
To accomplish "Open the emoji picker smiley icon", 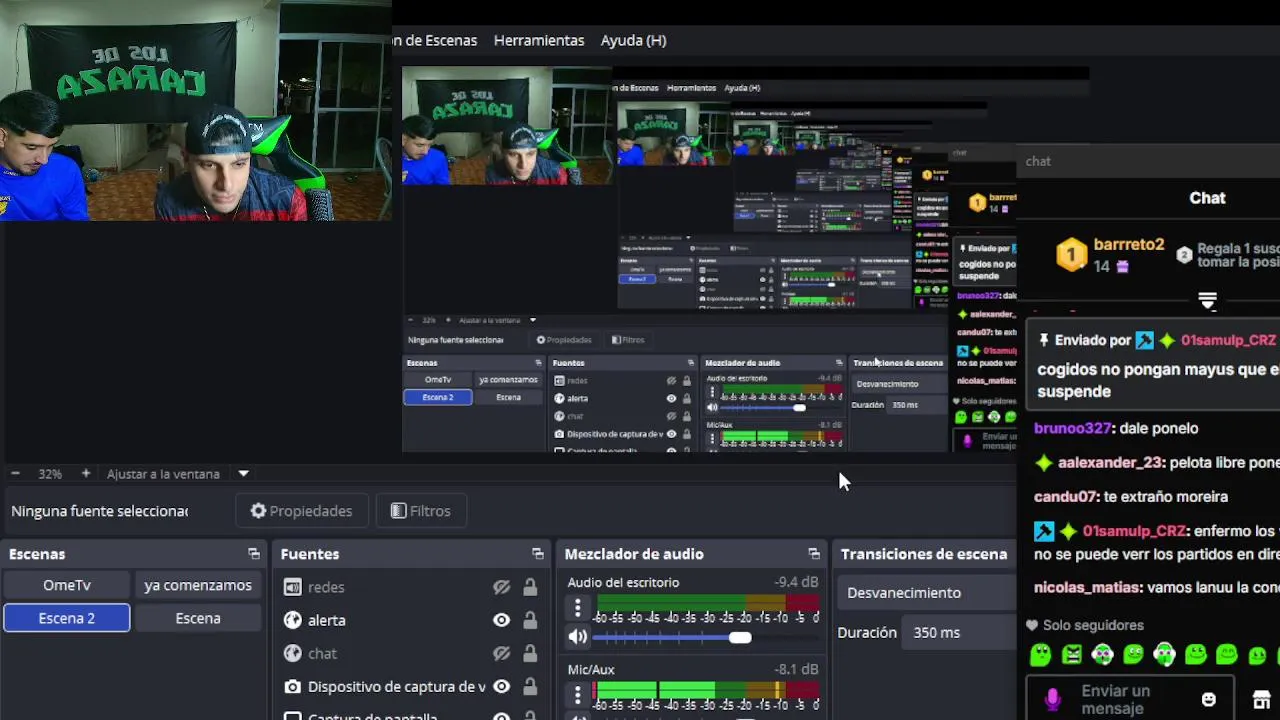I will [1209, 700].
